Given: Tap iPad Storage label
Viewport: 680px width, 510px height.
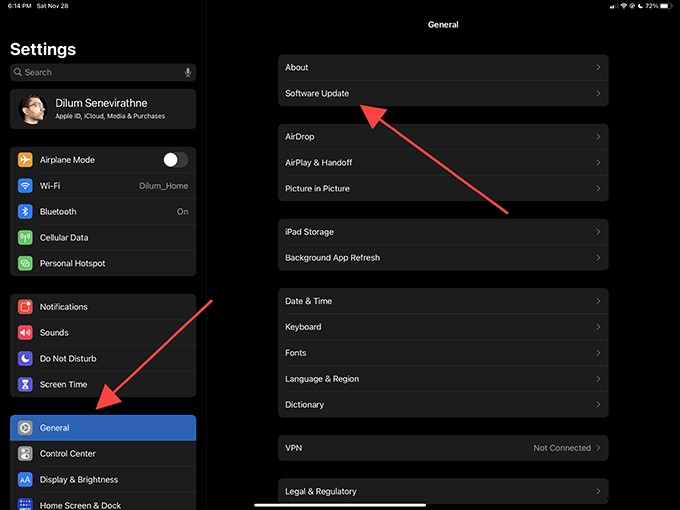Looking at the screenshot, I should coord(309,232).
